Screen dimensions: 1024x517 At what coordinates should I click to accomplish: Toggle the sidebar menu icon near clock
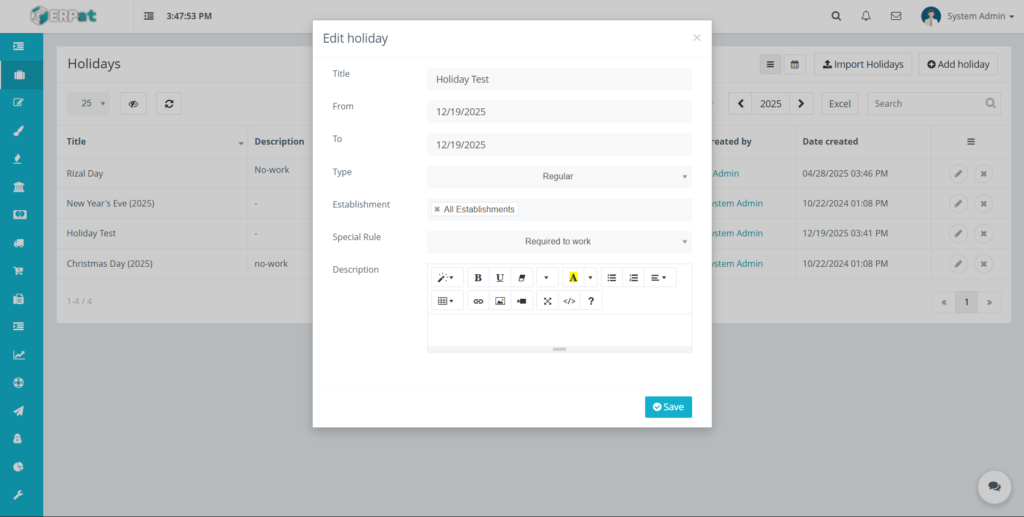tap(149, 16)
